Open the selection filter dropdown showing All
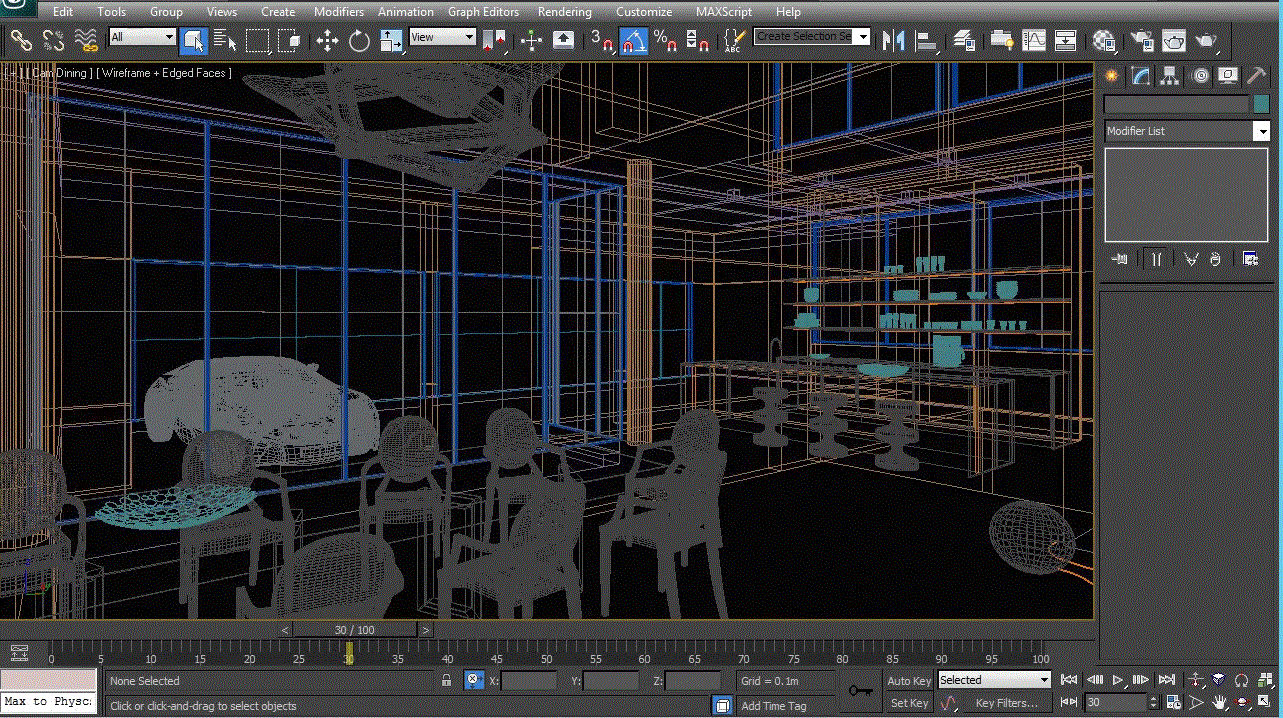1283x718 pixels. coord(142,37)
